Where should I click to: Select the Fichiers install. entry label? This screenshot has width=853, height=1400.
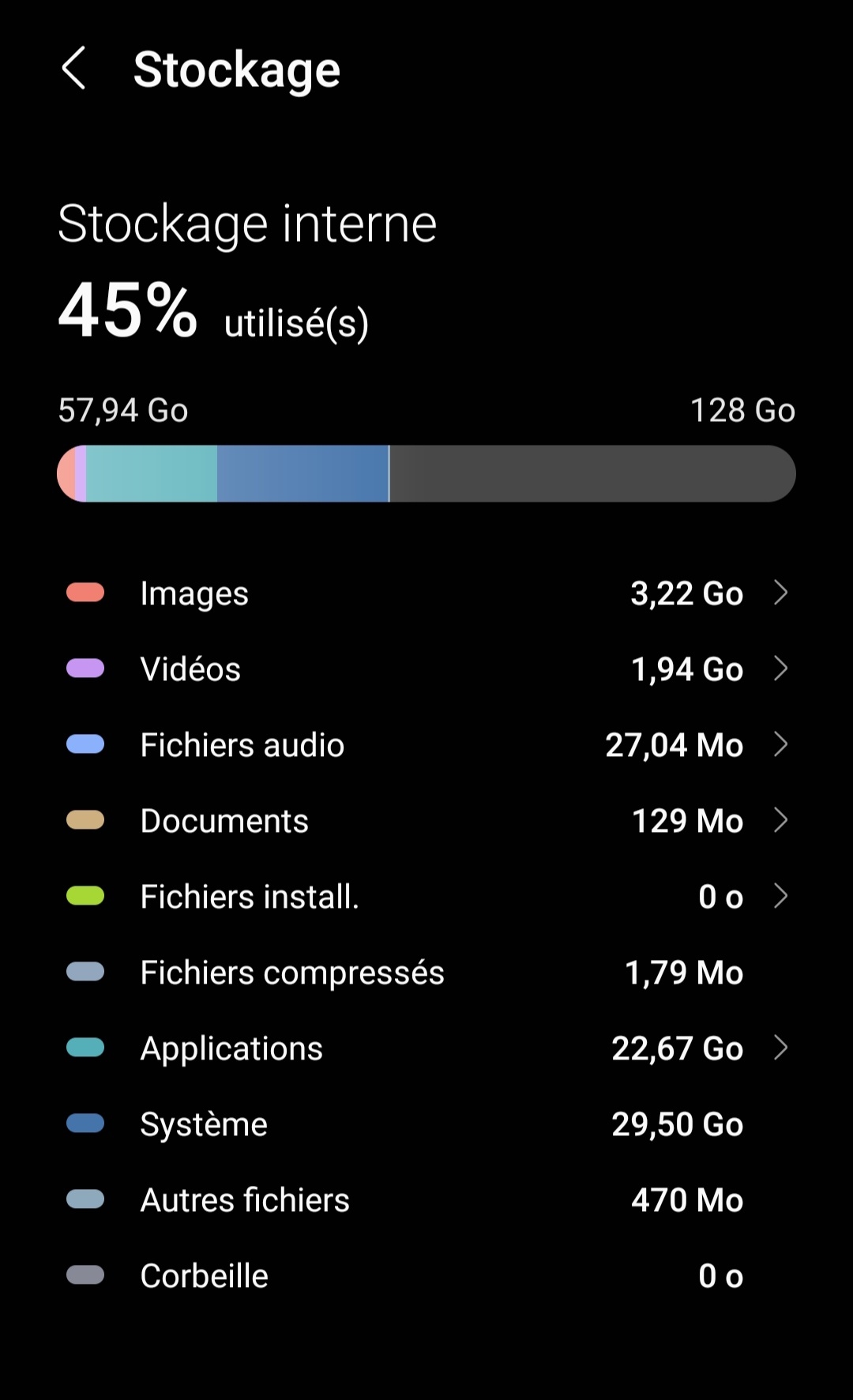[x=250, y=897]
